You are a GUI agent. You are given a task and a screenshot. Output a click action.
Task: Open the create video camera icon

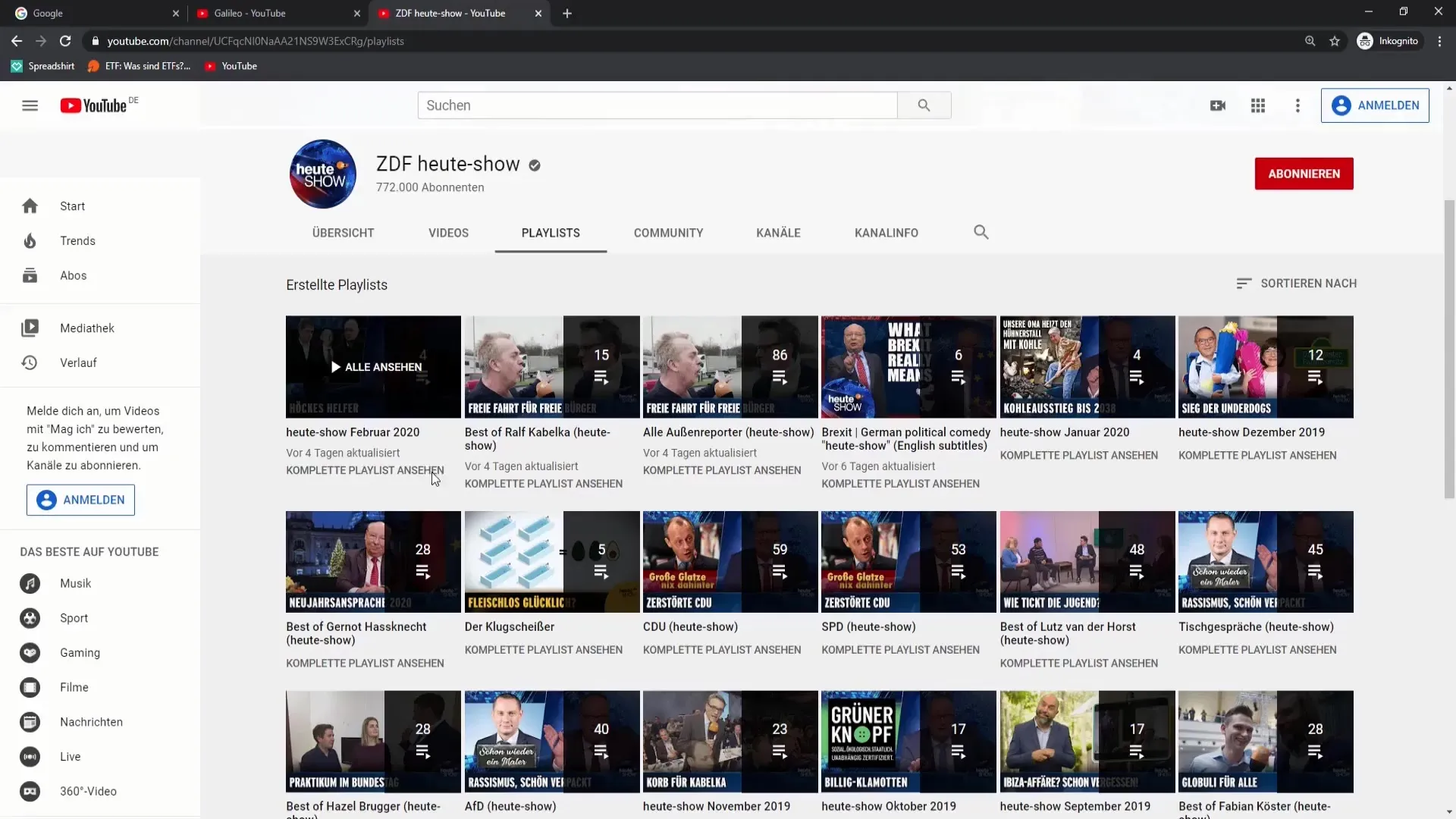click(x=1218, y=105)
